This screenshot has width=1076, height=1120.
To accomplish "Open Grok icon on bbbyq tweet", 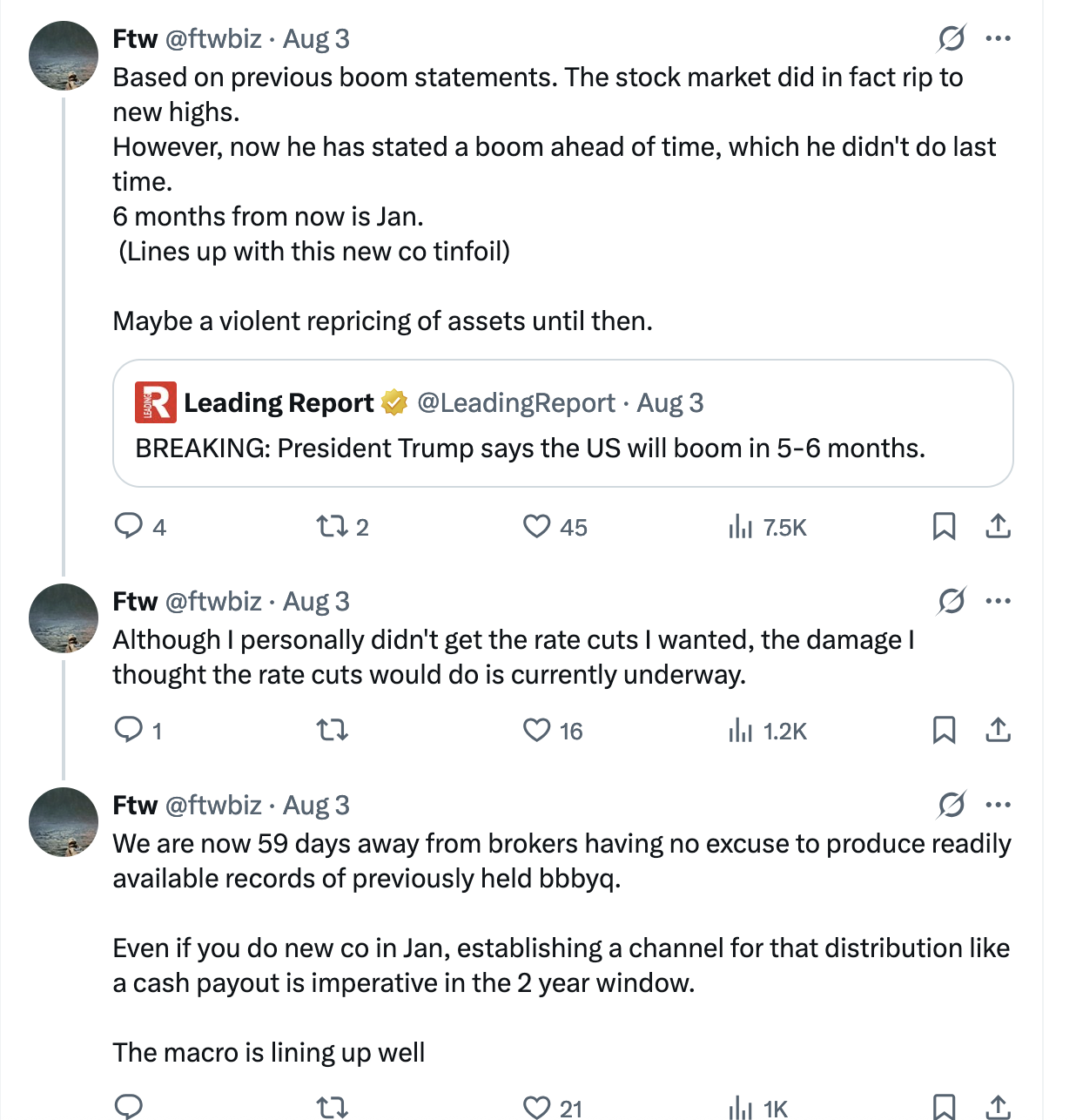I will pos(952,805).
